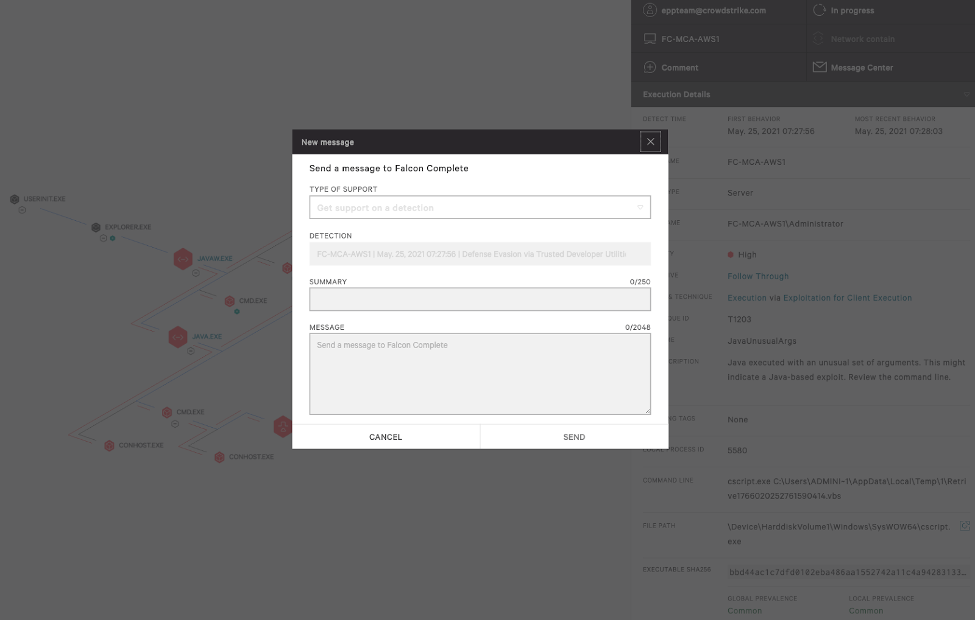Click the JavaUnusualArgs value
Viewport: 977px width, 620px height.
pos(761,341)
